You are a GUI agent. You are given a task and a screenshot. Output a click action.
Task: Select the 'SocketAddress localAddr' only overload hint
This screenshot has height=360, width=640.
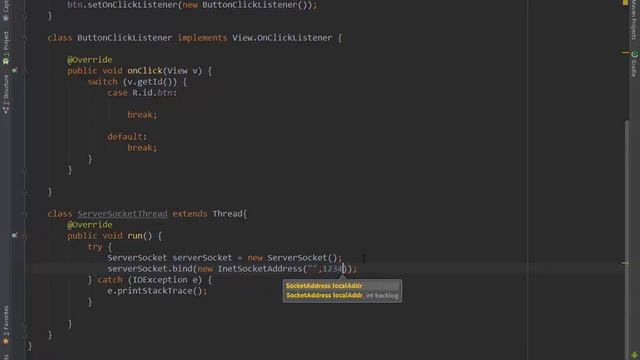[x=324, y=286]
